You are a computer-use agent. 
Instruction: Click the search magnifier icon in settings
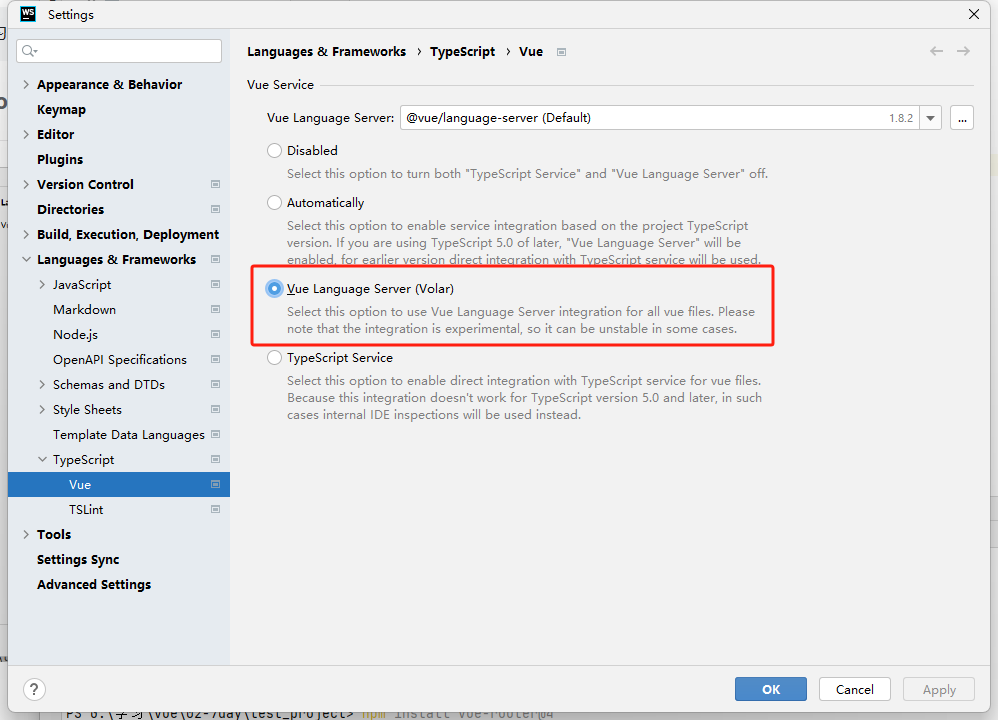[x=29, y=51]
